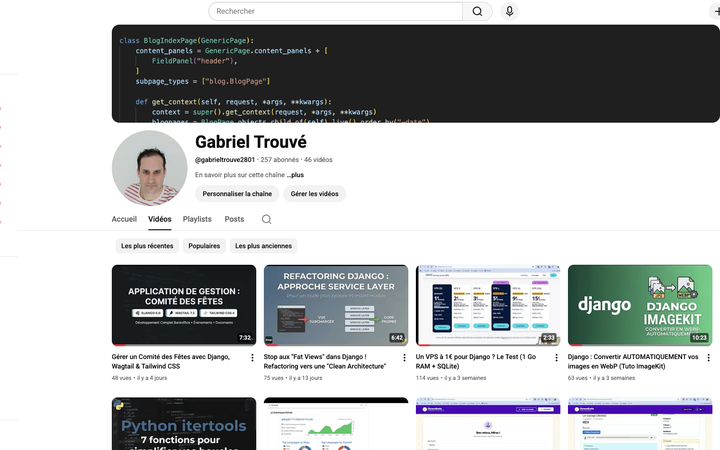Click Personnaliser la chaîne button
Image resolution: width=720 pixels, height=450 pixels.
click(x=237, y=194)
